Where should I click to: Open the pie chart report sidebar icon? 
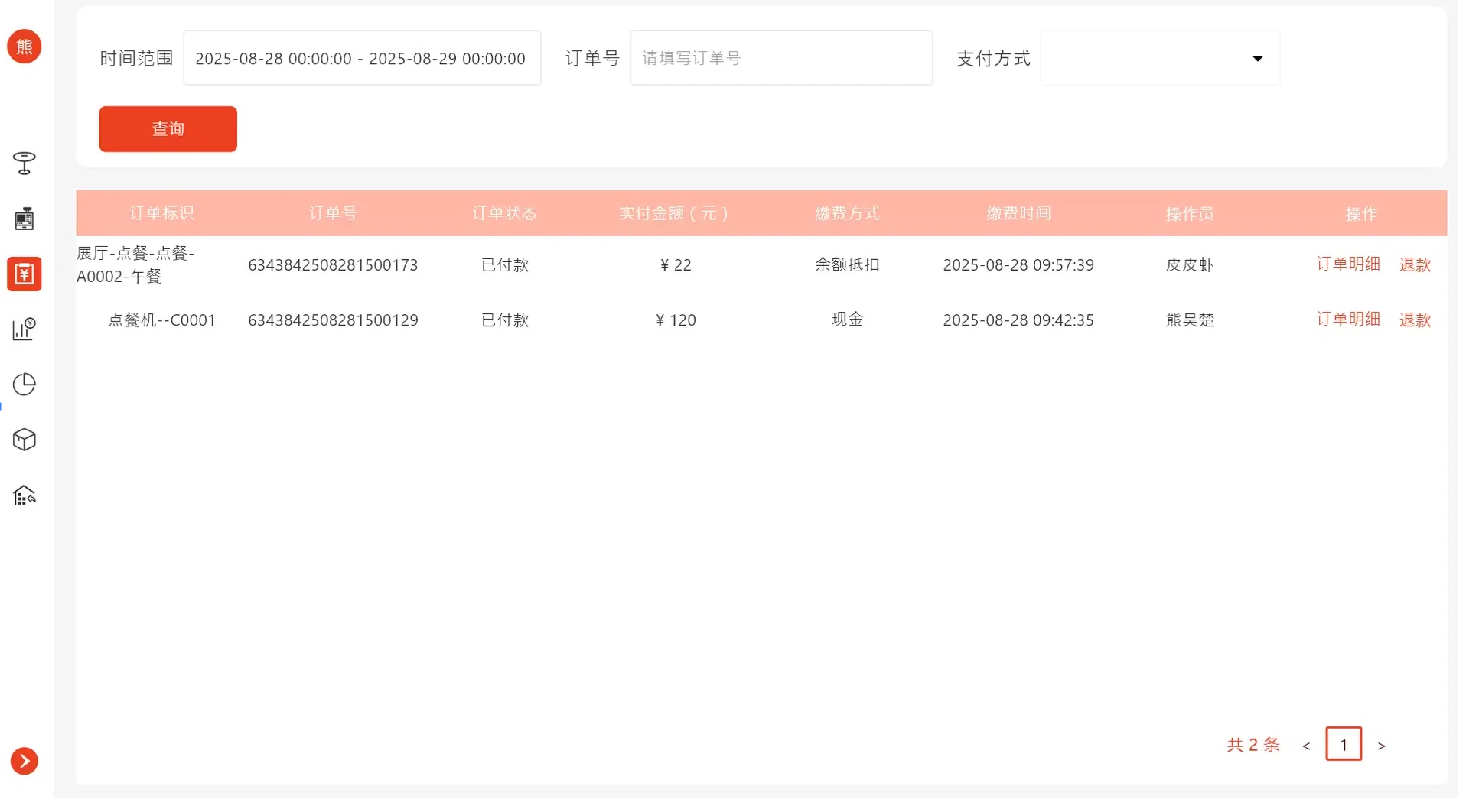pyautogui.click(x=24, y=384)
